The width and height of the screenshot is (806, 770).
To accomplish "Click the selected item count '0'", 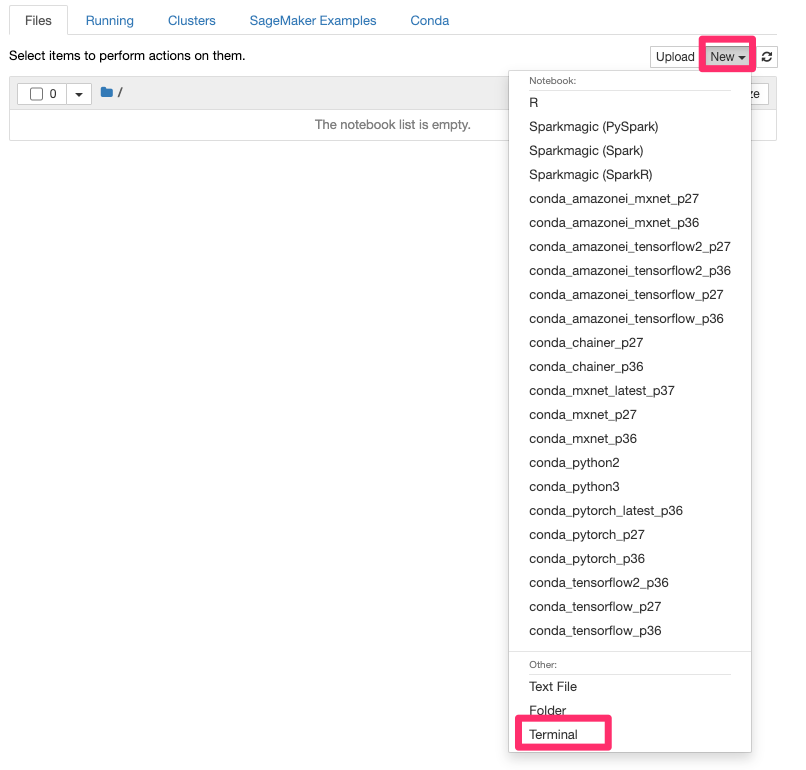I will coord(53,94).
